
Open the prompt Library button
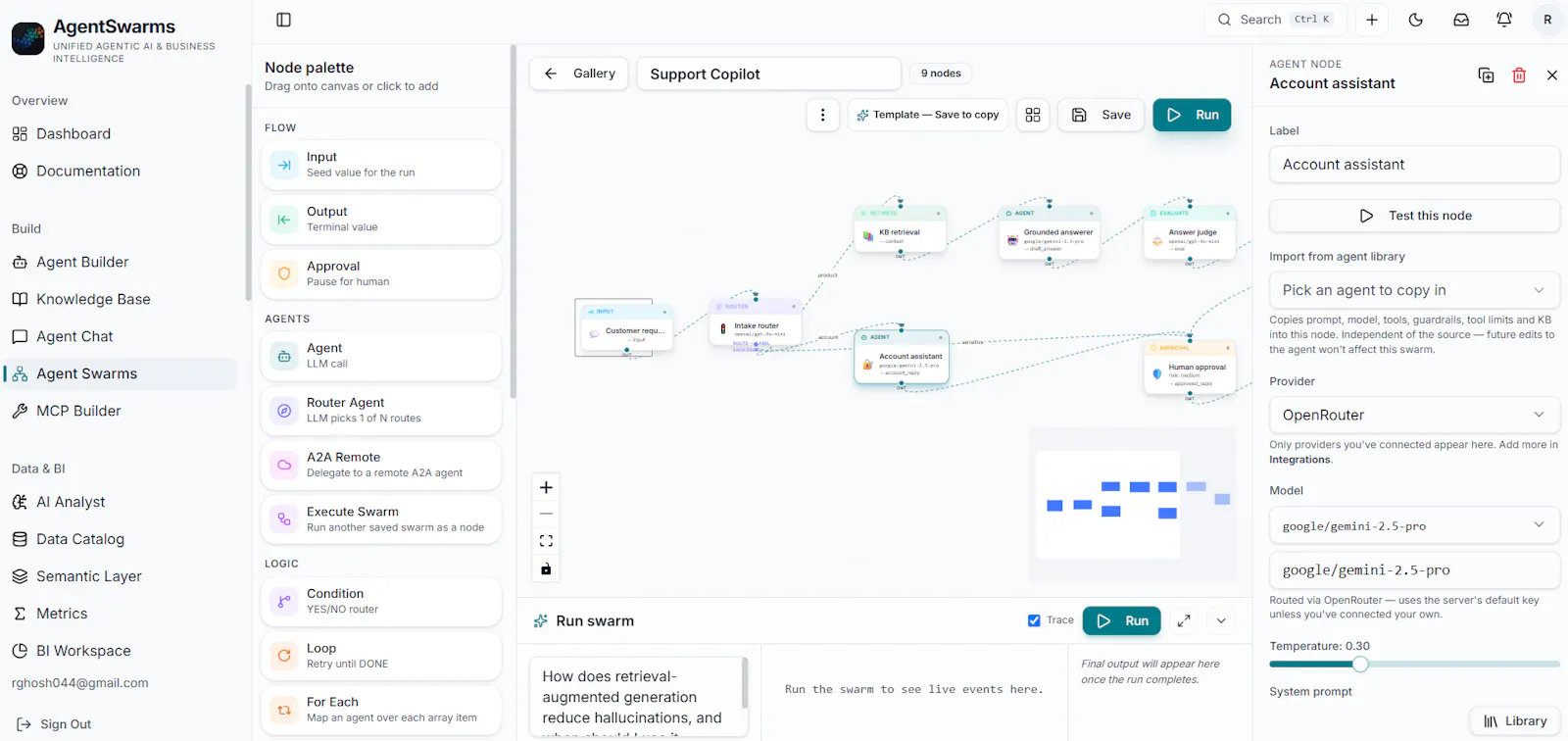1514,721
